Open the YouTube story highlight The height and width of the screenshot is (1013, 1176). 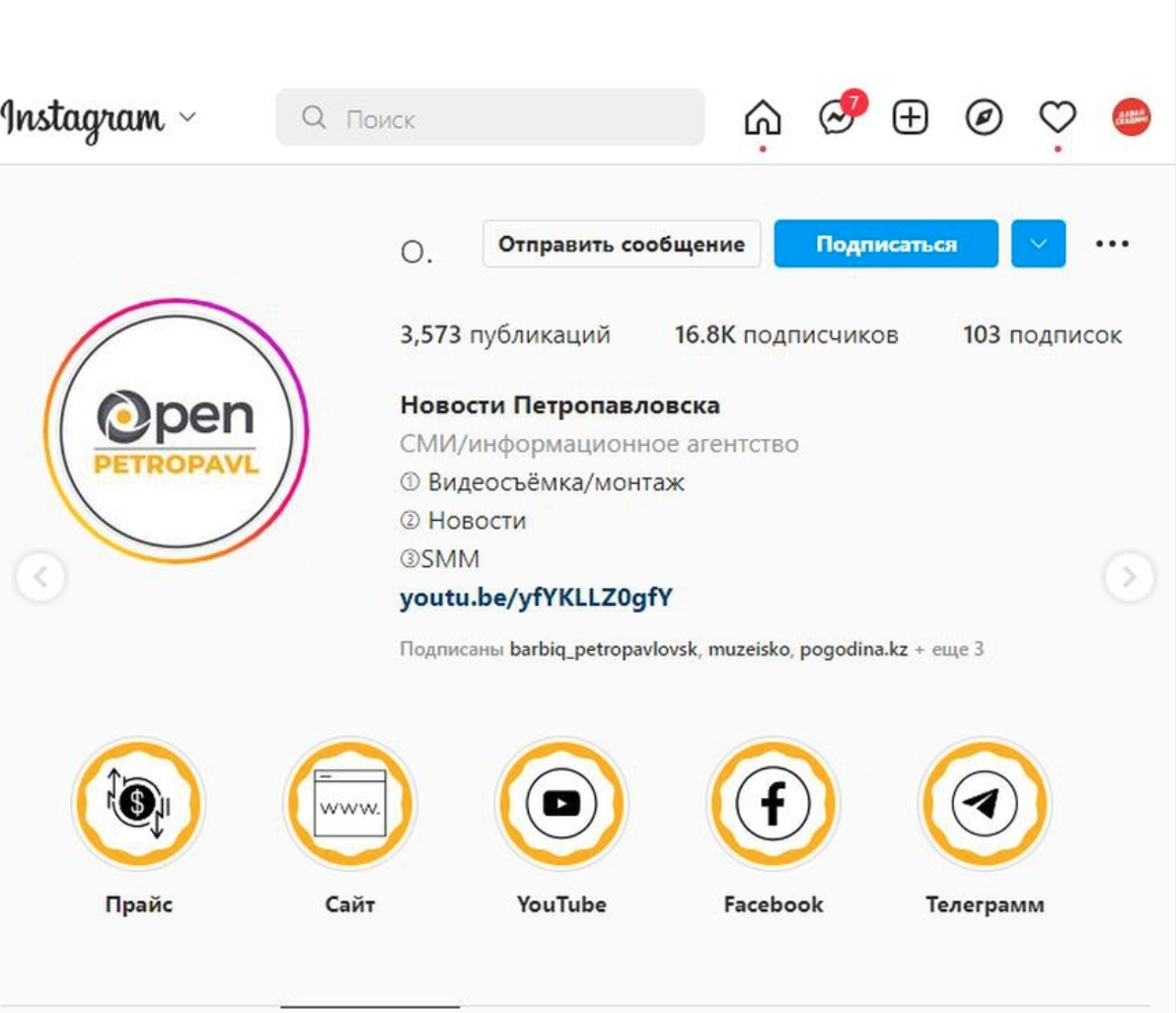[561, 803]
